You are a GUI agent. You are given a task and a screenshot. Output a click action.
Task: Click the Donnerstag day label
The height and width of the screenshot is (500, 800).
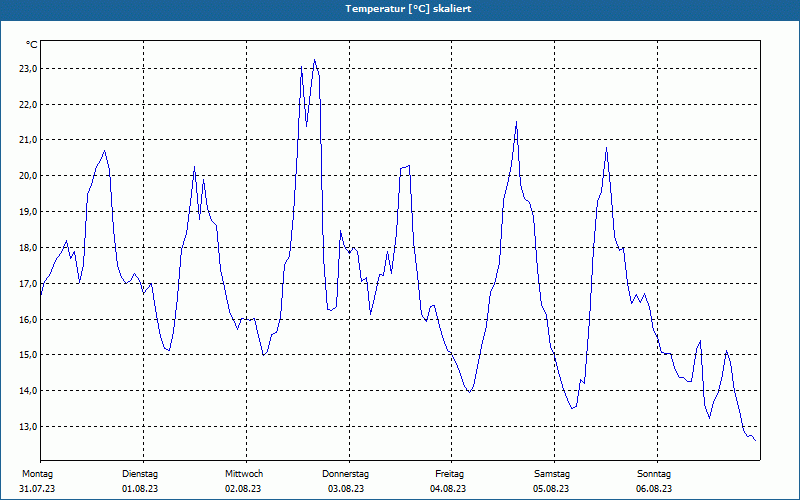[x=345, y=474]
